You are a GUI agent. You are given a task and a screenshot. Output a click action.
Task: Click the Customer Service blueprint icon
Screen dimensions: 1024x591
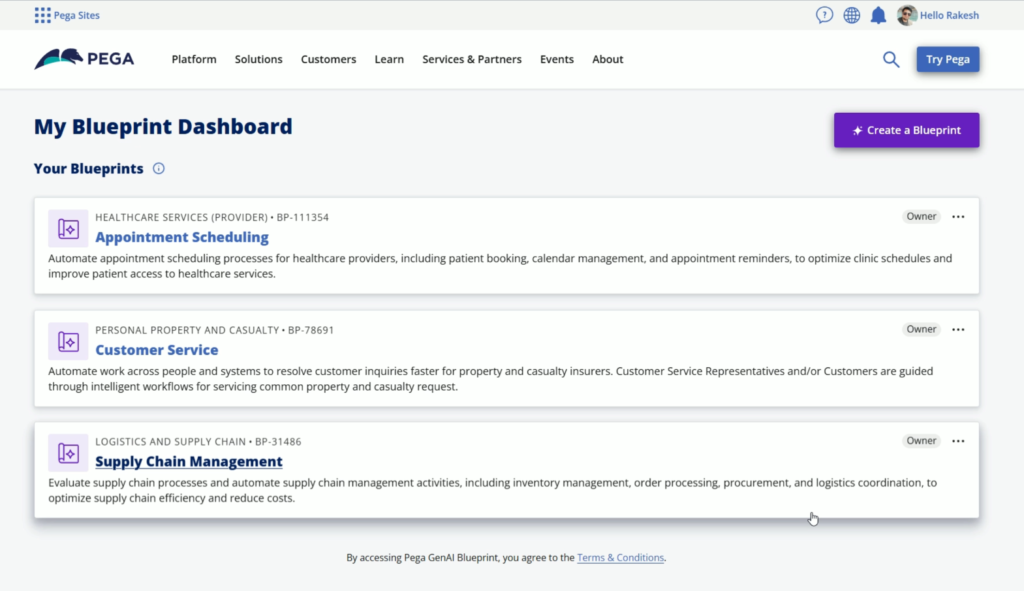(68, 341)
